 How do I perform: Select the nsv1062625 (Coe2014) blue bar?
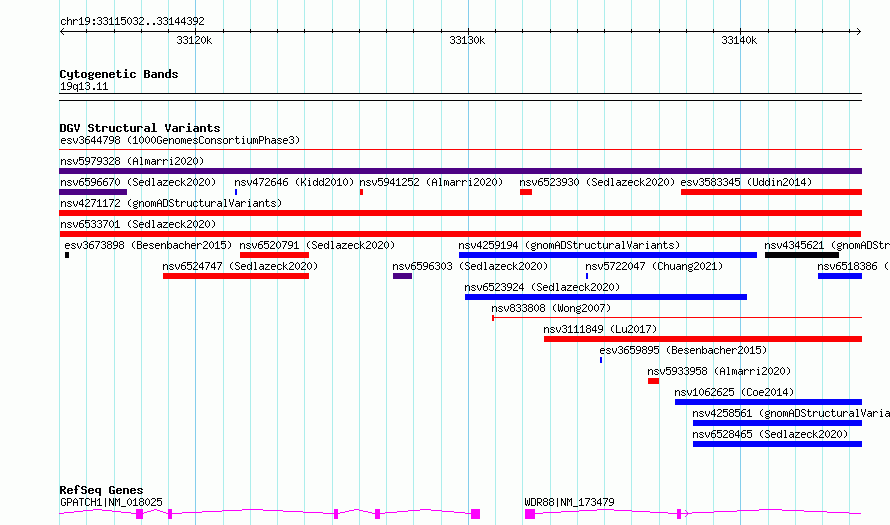coord(769,402)
